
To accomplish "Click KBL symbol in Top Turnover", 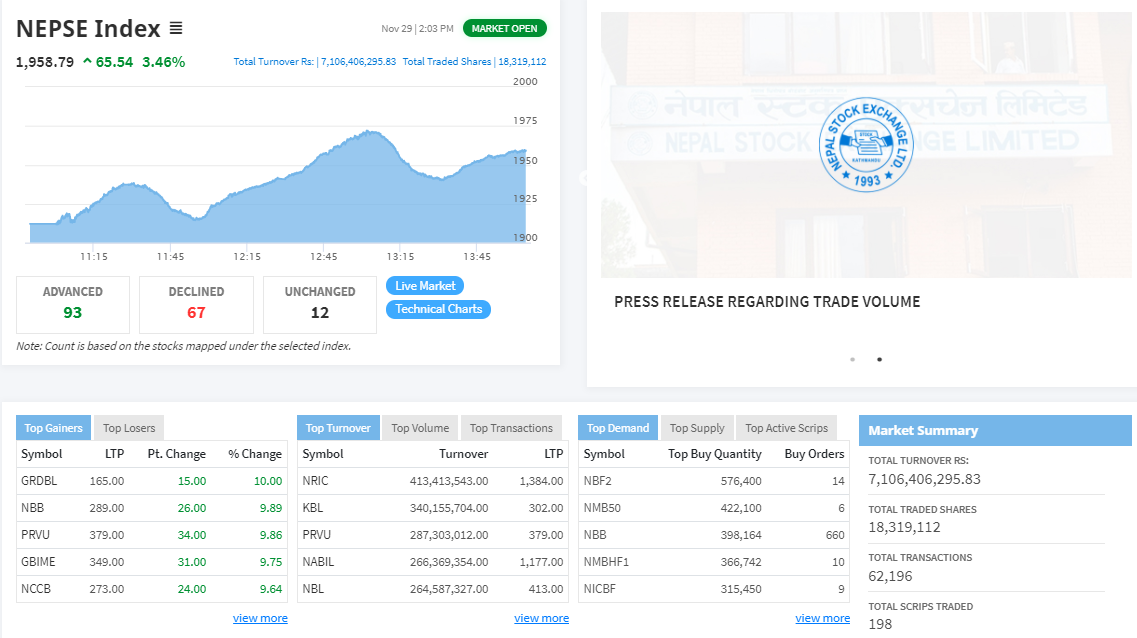I will point(313,508).
